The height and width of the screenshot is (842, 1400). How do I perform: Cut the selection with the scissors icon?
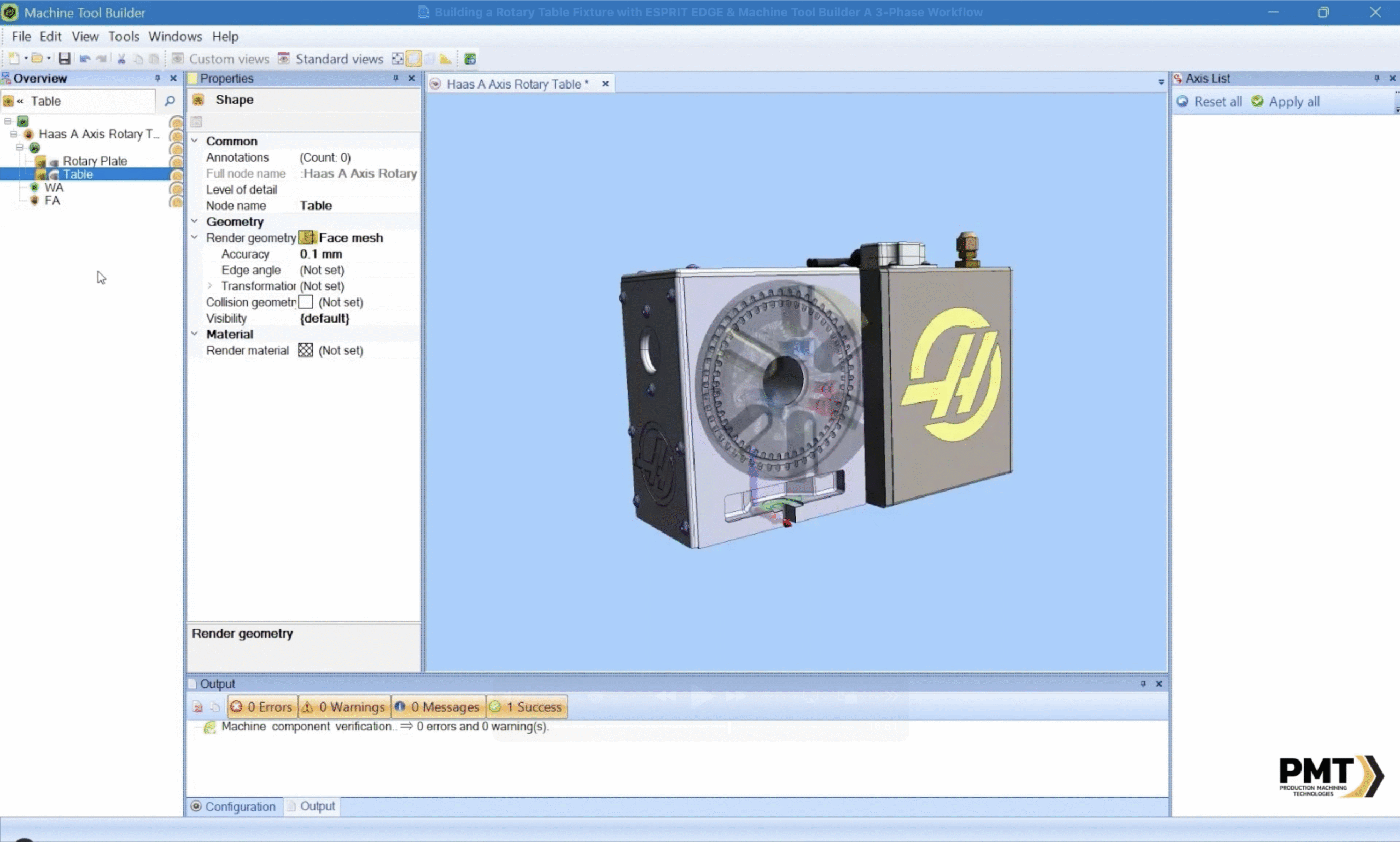(x=121, y=59)
